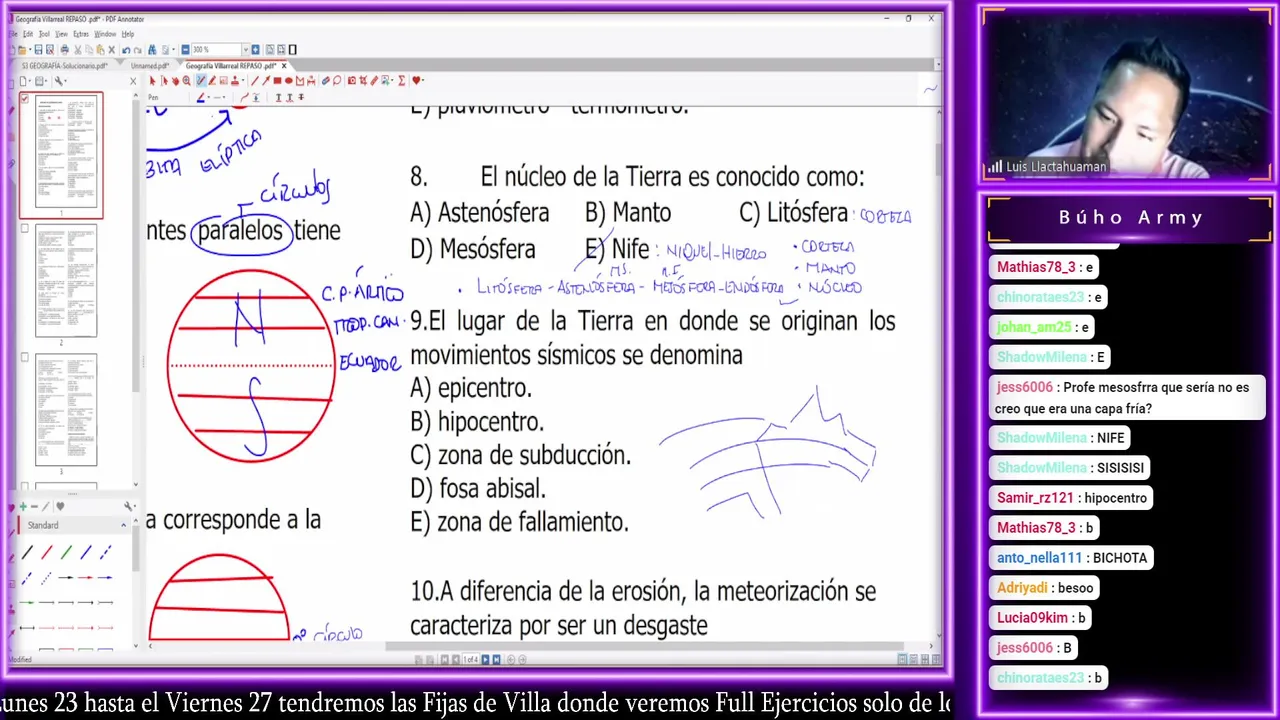Toggle full screen view icon in toolbar
The image size is (1280, 720).
tap(292, 49)
